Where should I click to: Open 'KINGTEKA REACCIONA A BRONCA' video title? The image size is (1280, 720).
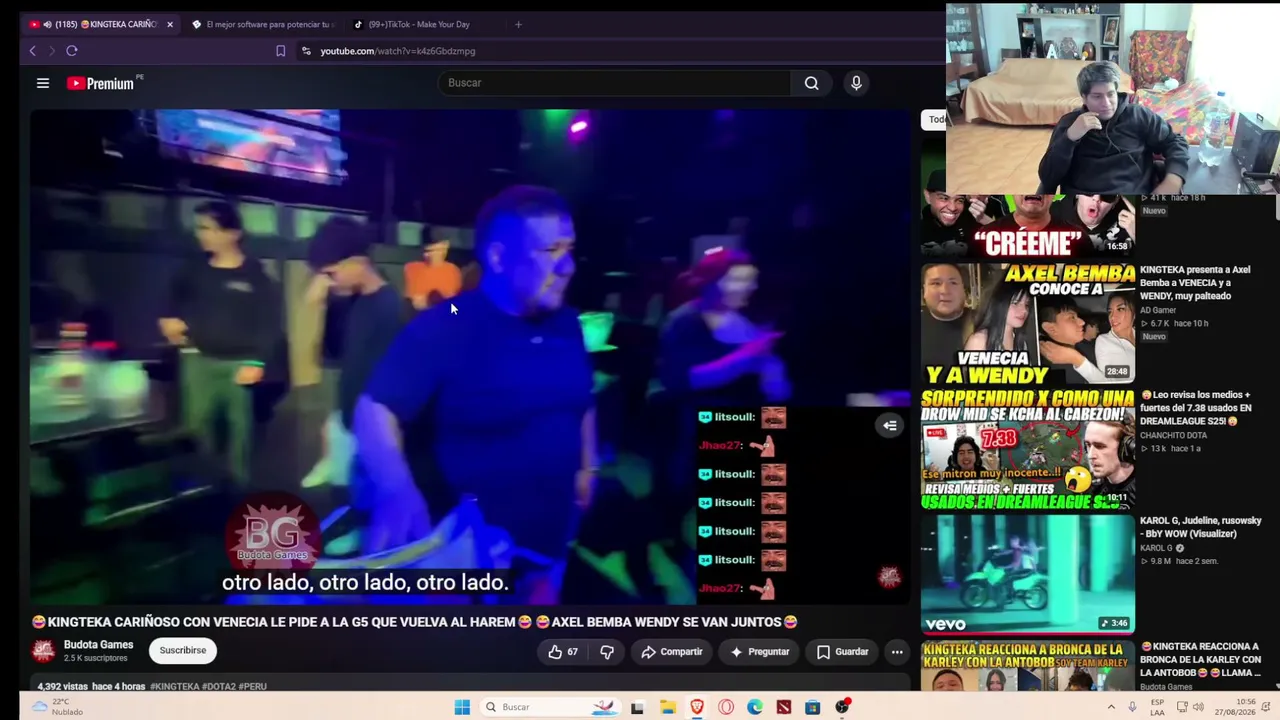coord(1201,660)
